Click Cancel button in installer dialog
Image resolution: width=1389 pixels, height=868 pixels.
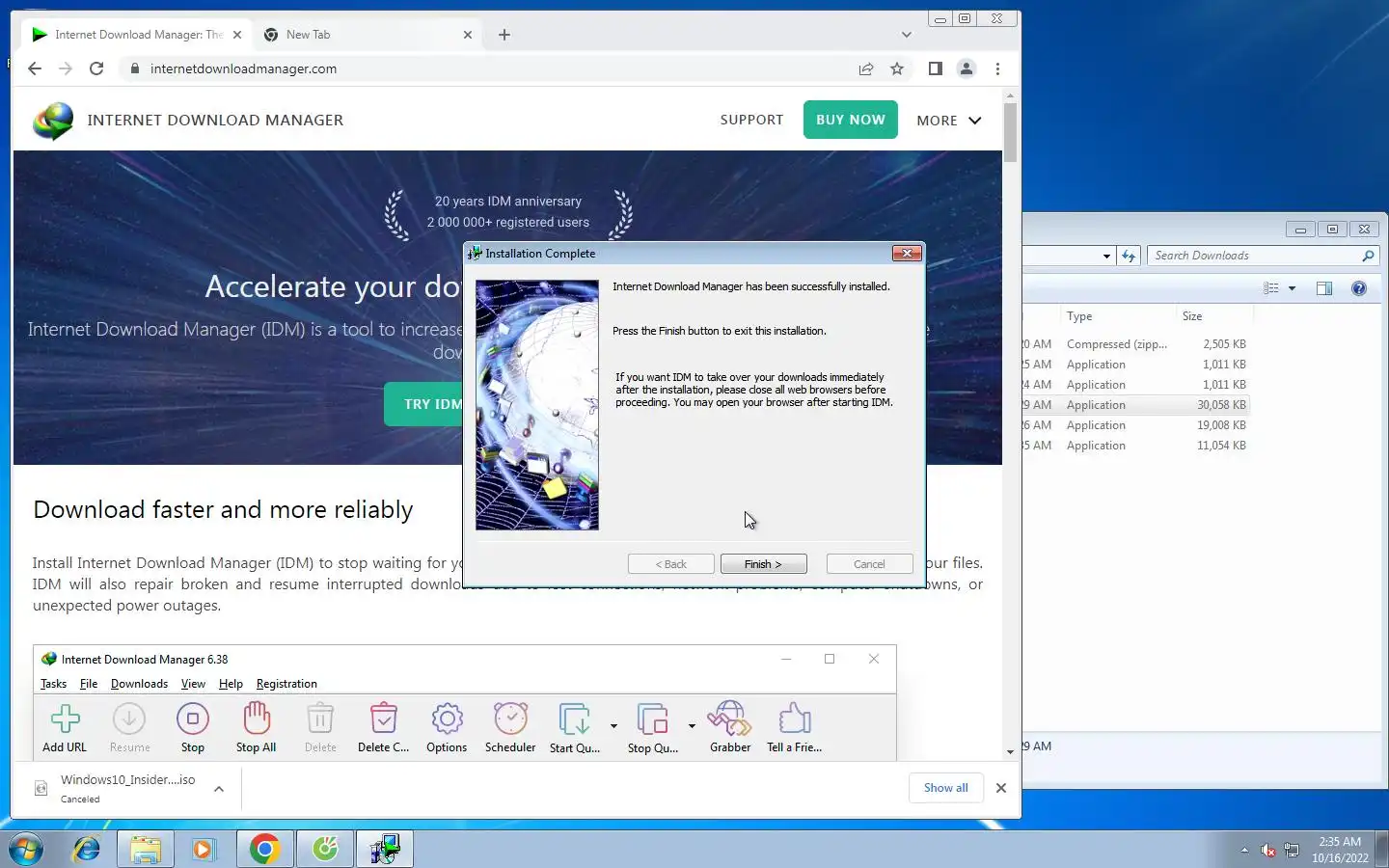click(x=869, y=564)
